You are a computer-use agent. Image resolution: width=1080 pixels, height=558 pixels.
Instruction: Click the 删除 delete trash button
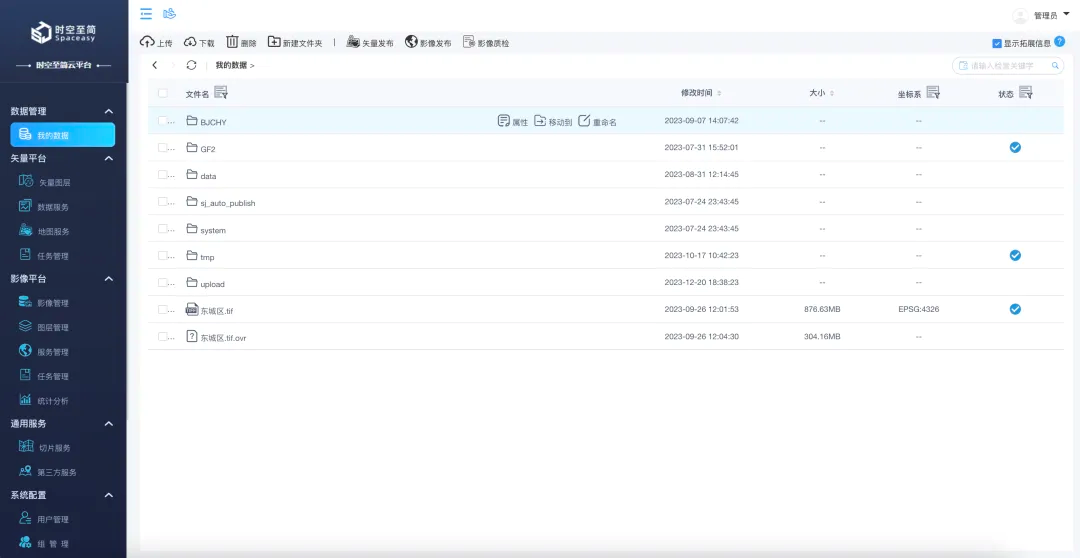tap(241, 43)
